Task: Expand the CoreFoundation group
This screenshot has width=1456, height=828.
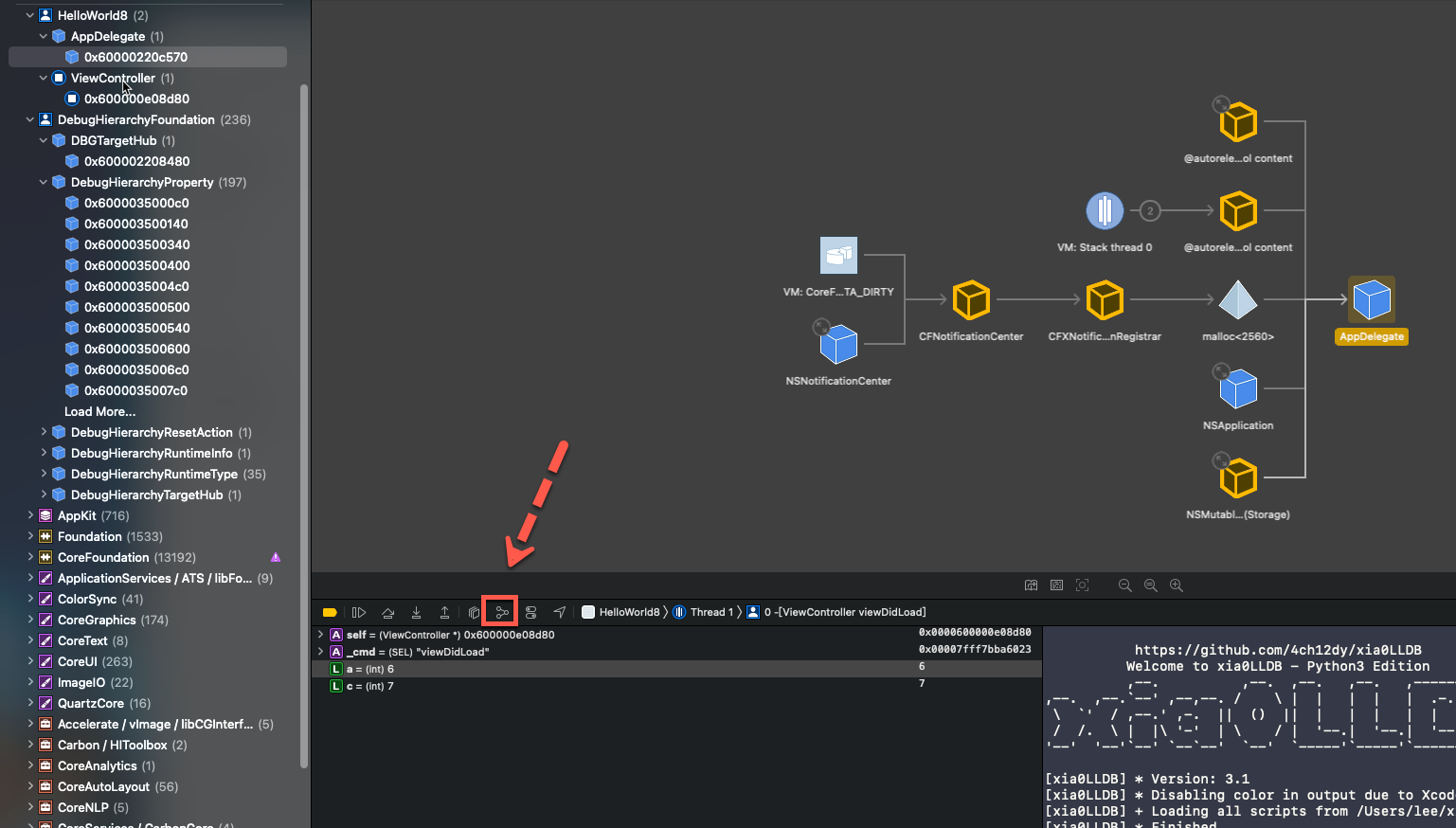Action: click(30, 557)
